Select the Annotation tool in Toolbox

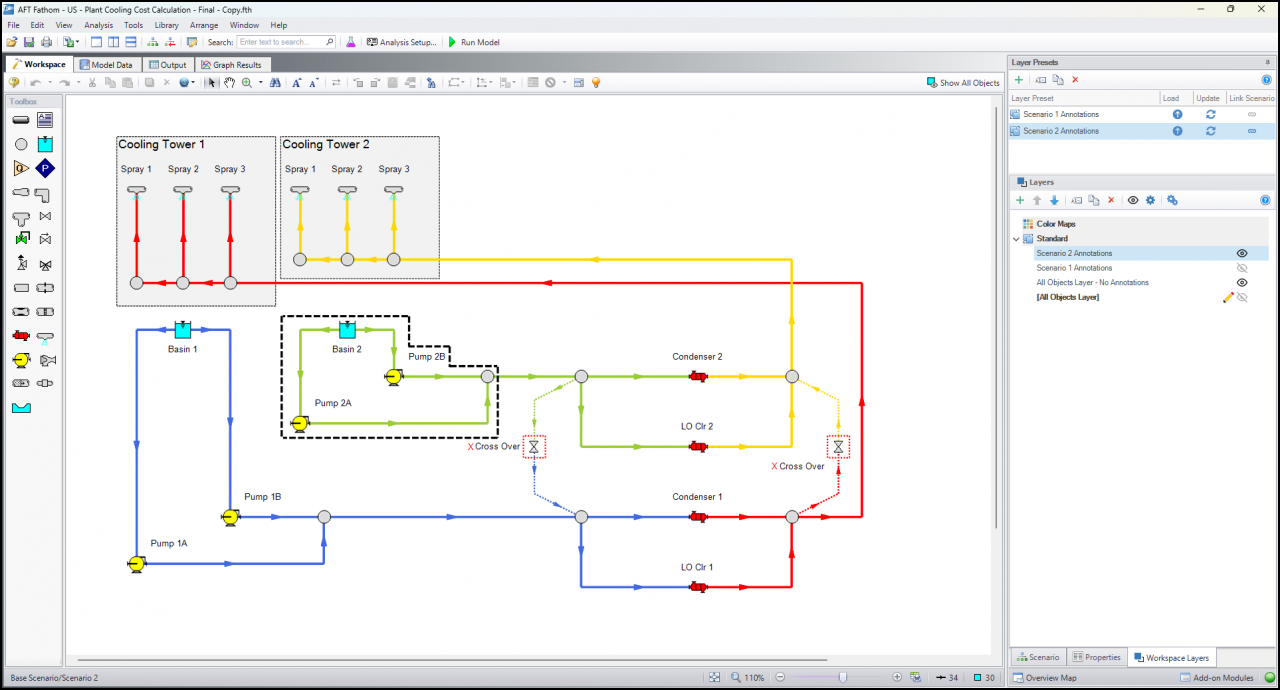[x=45, y=120]
